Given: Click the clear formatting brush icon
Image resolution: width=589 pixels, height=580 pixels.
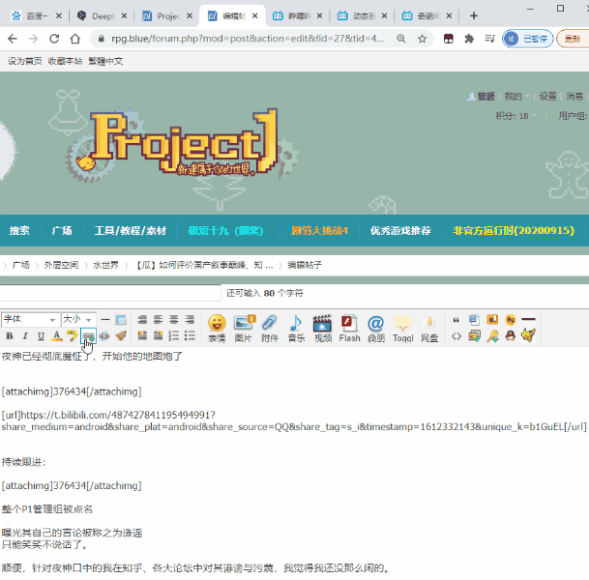Looking at the screenshot, I should coord(121,335).
